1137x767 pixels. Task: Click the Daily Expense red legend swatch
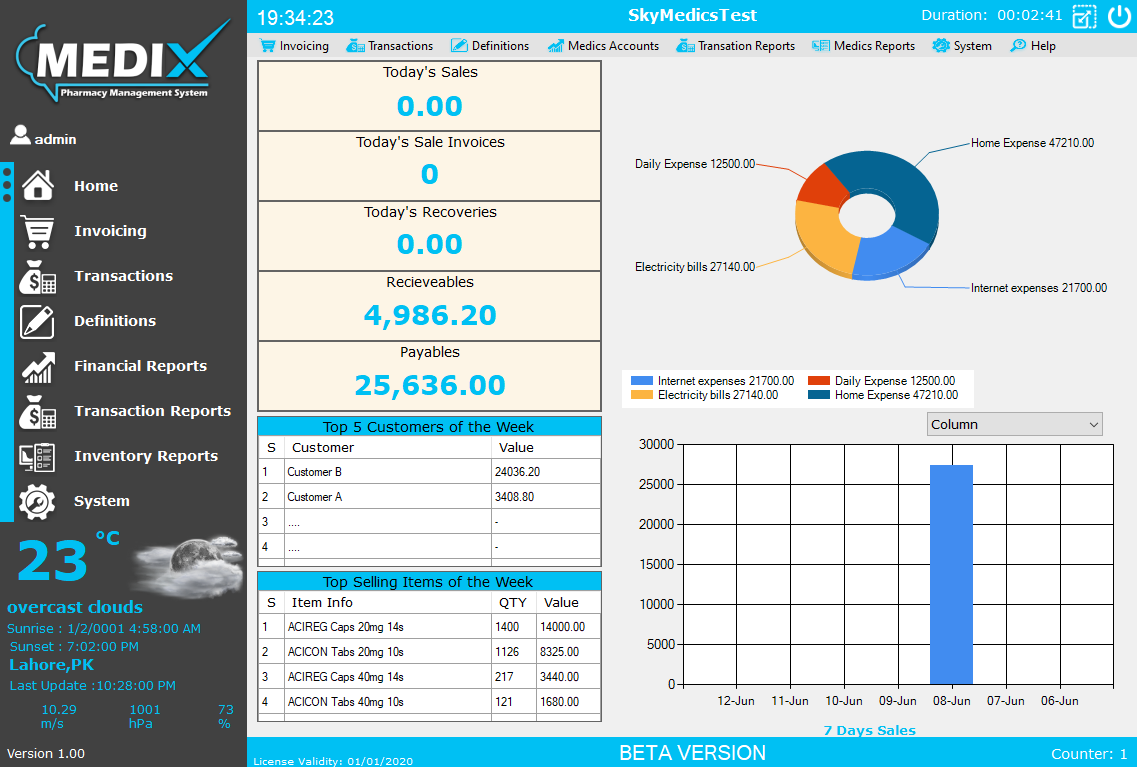tap(819, 381)
